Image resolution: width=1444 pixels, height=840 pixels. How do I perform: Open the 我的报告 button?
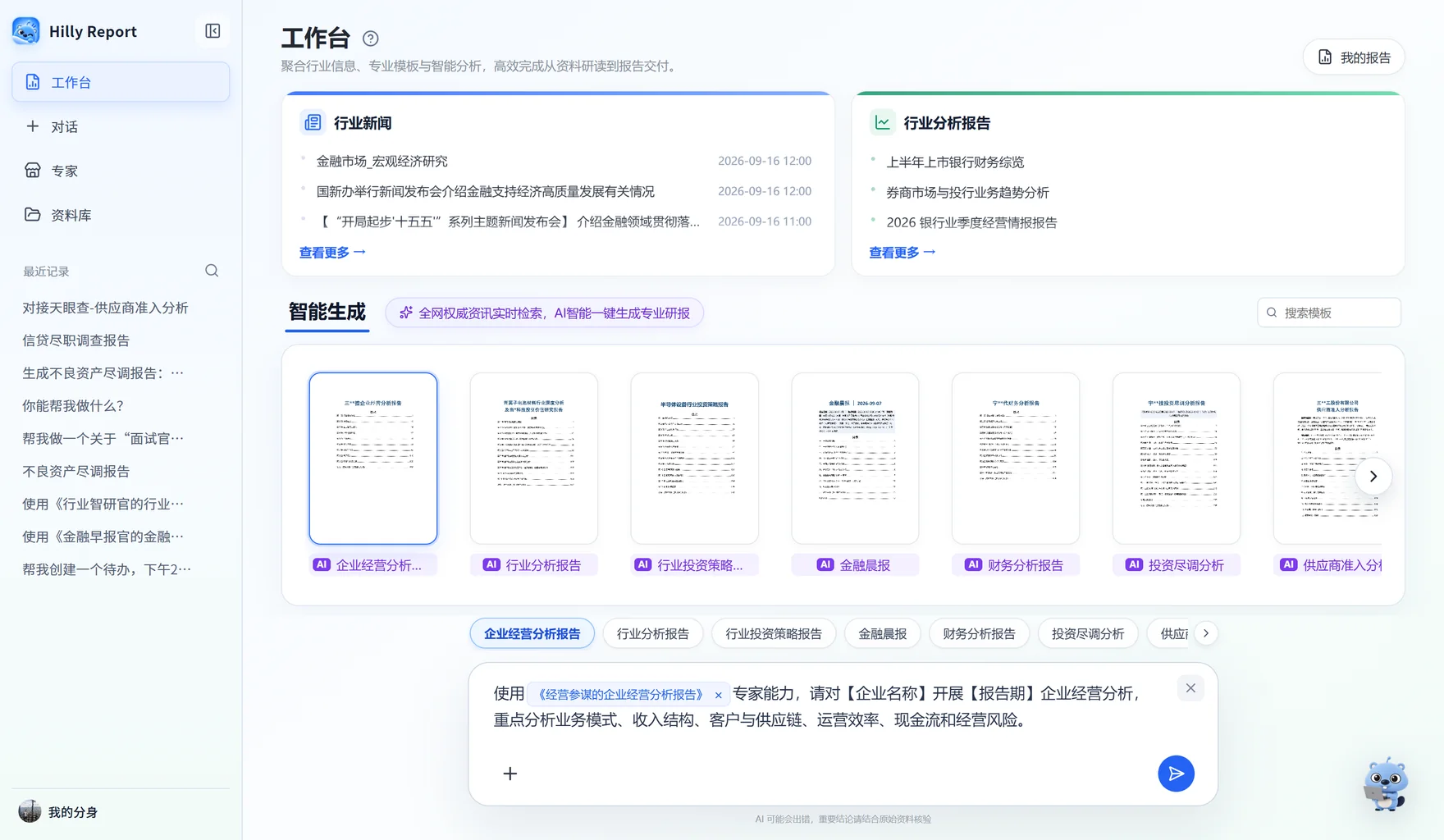1354,57
